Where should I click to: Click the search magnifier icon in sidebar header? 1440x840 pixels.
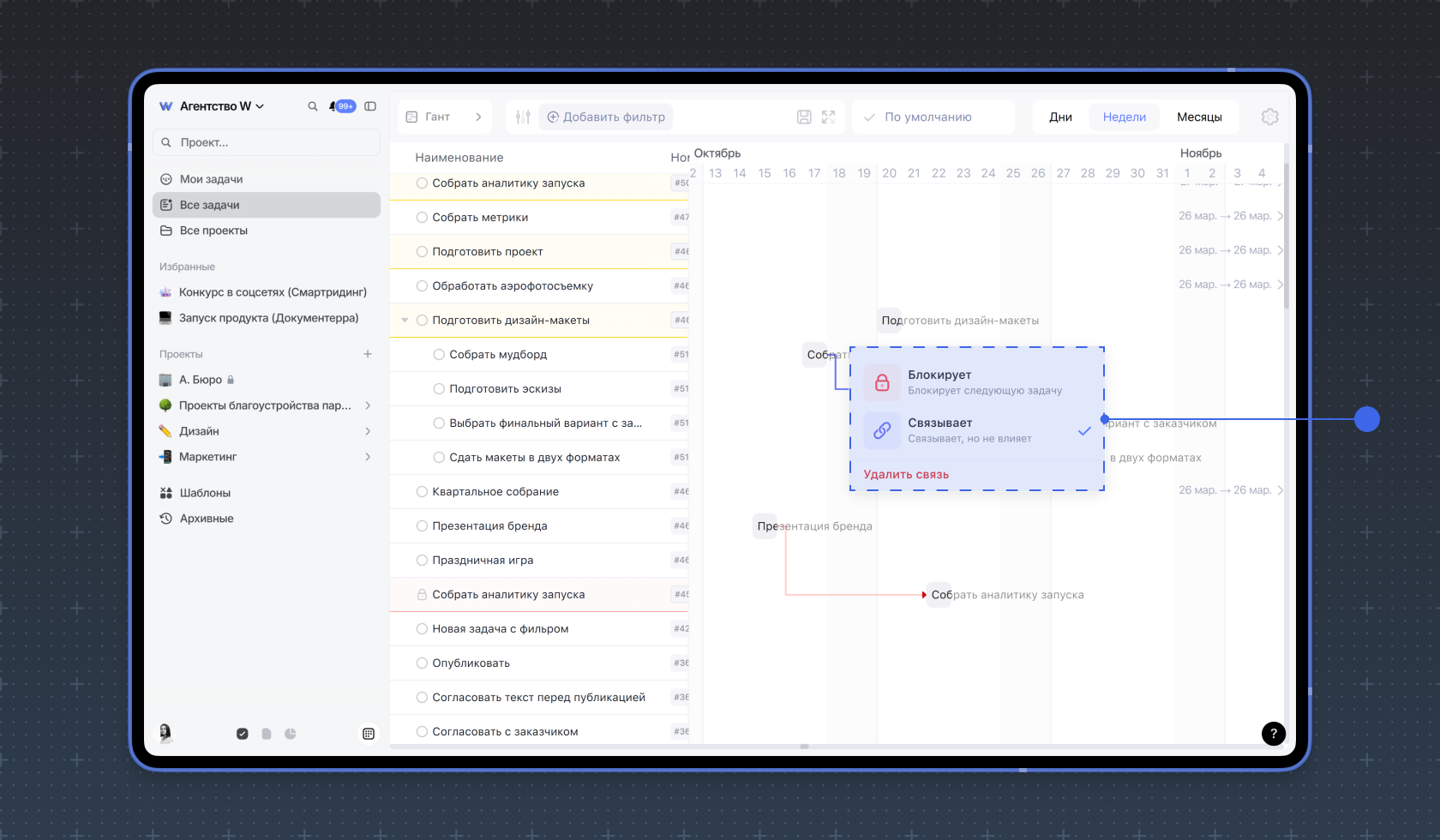click(x=313, y=106)
